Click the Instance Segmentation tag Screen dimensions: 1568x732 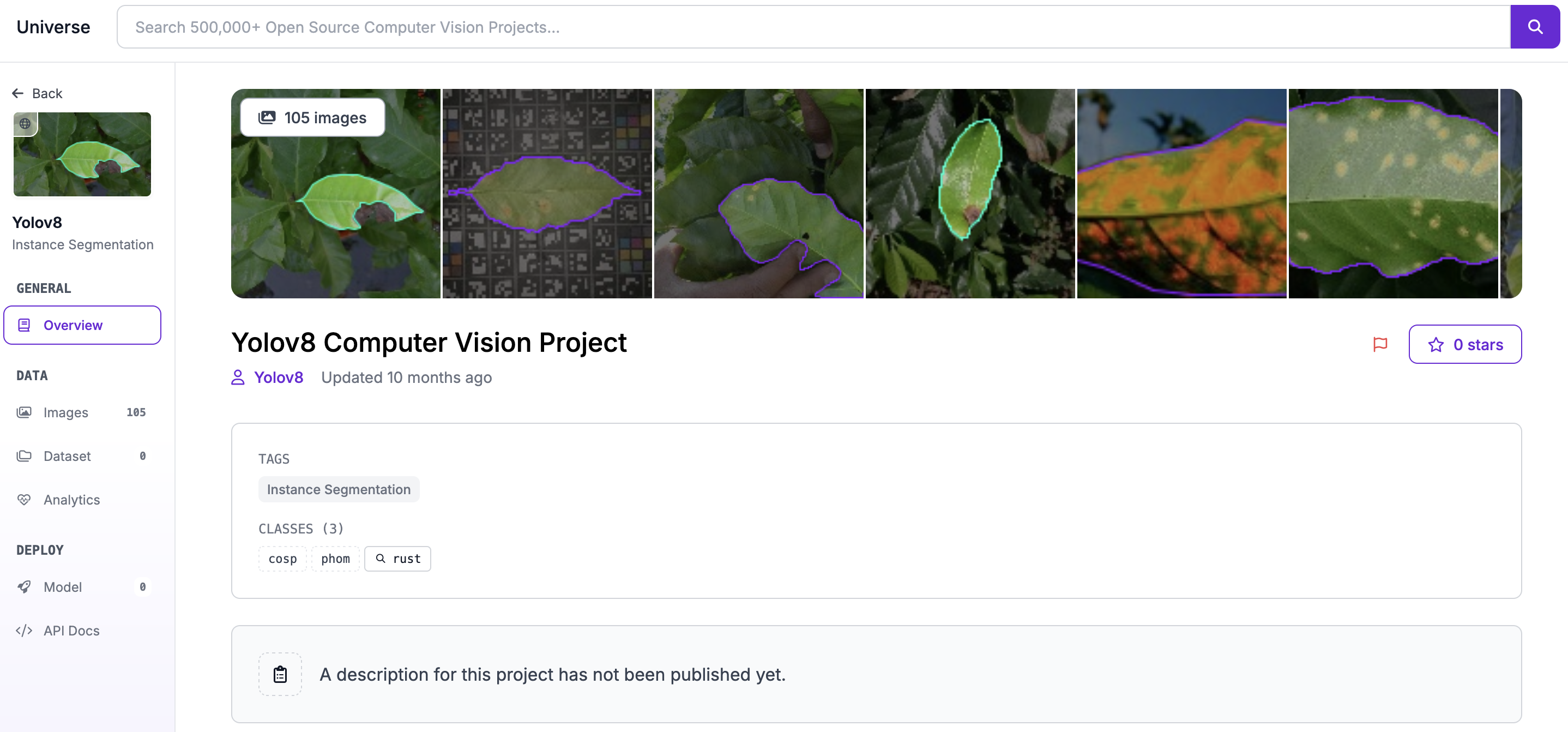point(339,490)
